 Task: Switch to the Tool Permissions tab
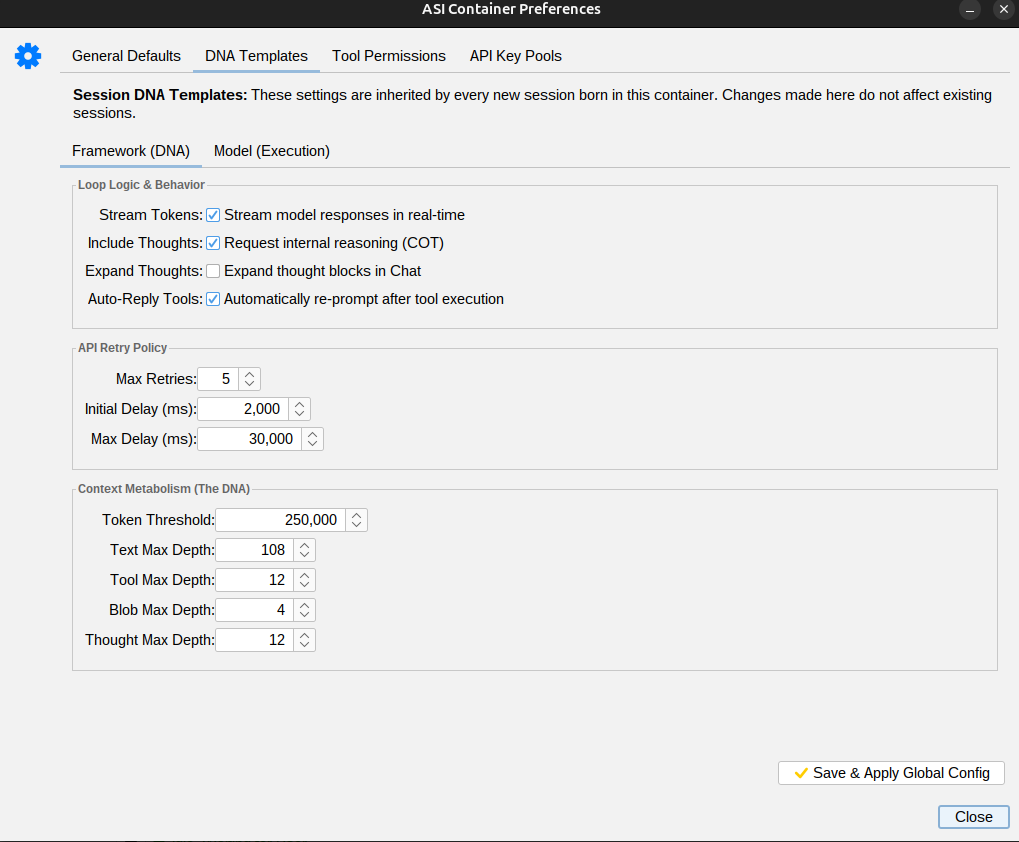pos(388,56)
